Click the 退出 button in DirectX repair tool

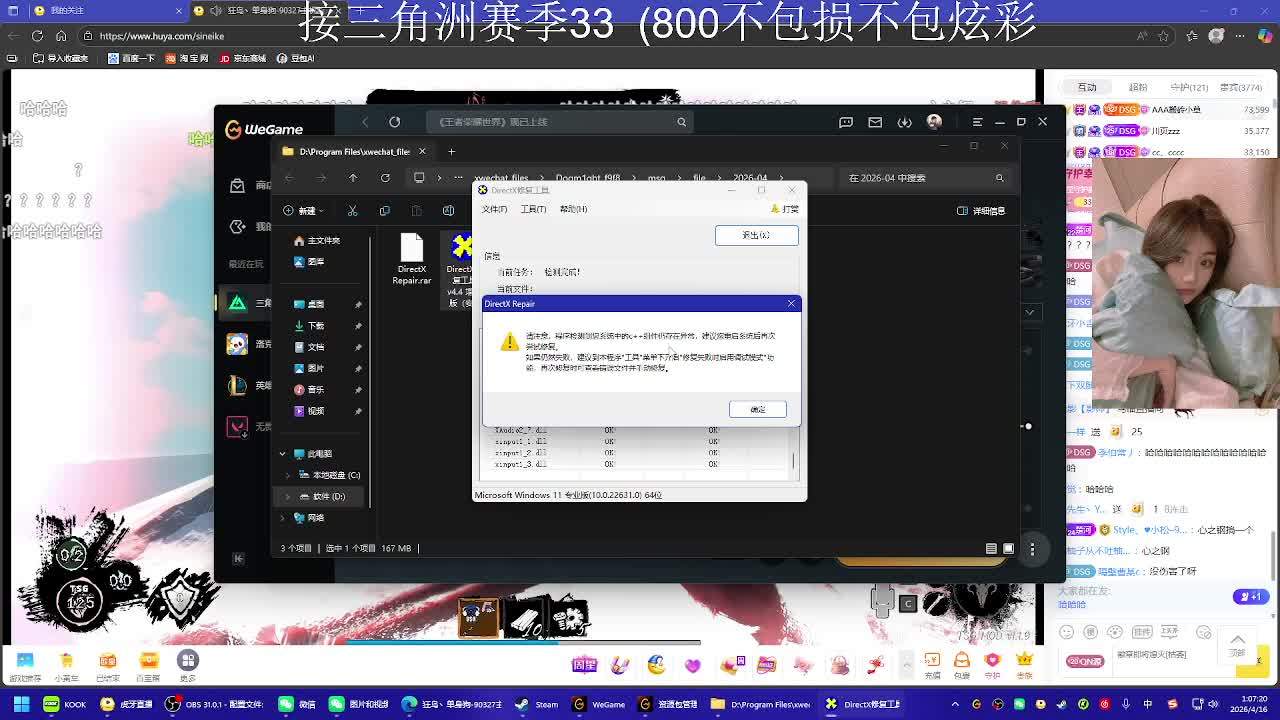point(756,235)
